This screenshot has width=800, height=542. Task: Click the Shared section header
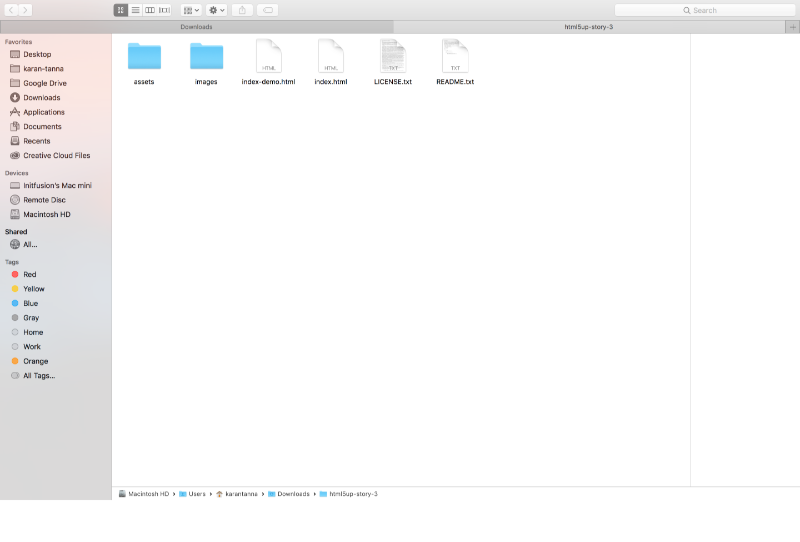point(16,232)
